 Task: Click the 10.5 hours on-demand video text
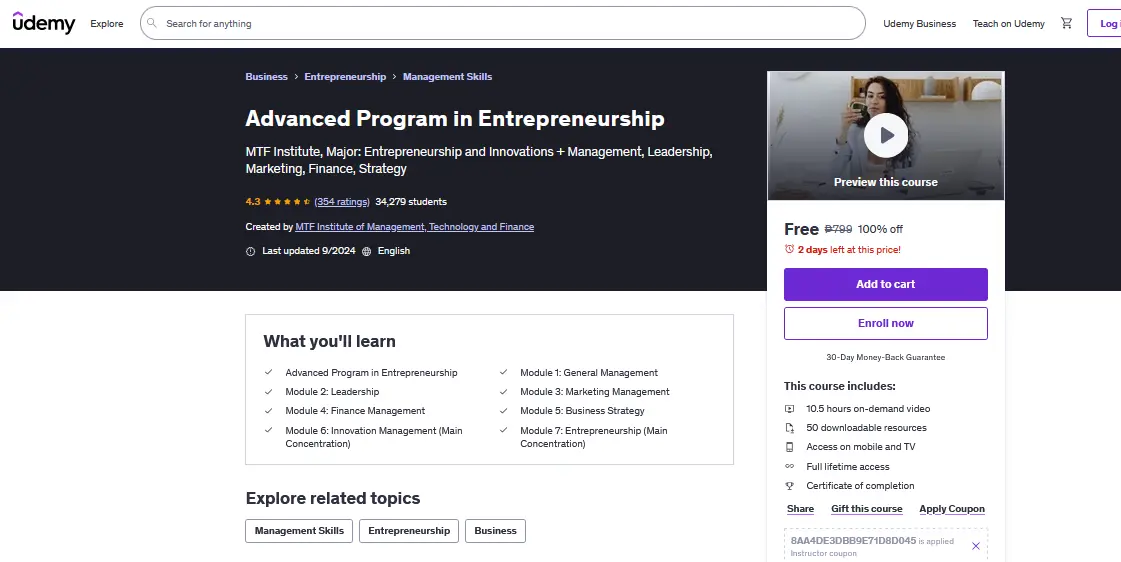tap(868, 409)
